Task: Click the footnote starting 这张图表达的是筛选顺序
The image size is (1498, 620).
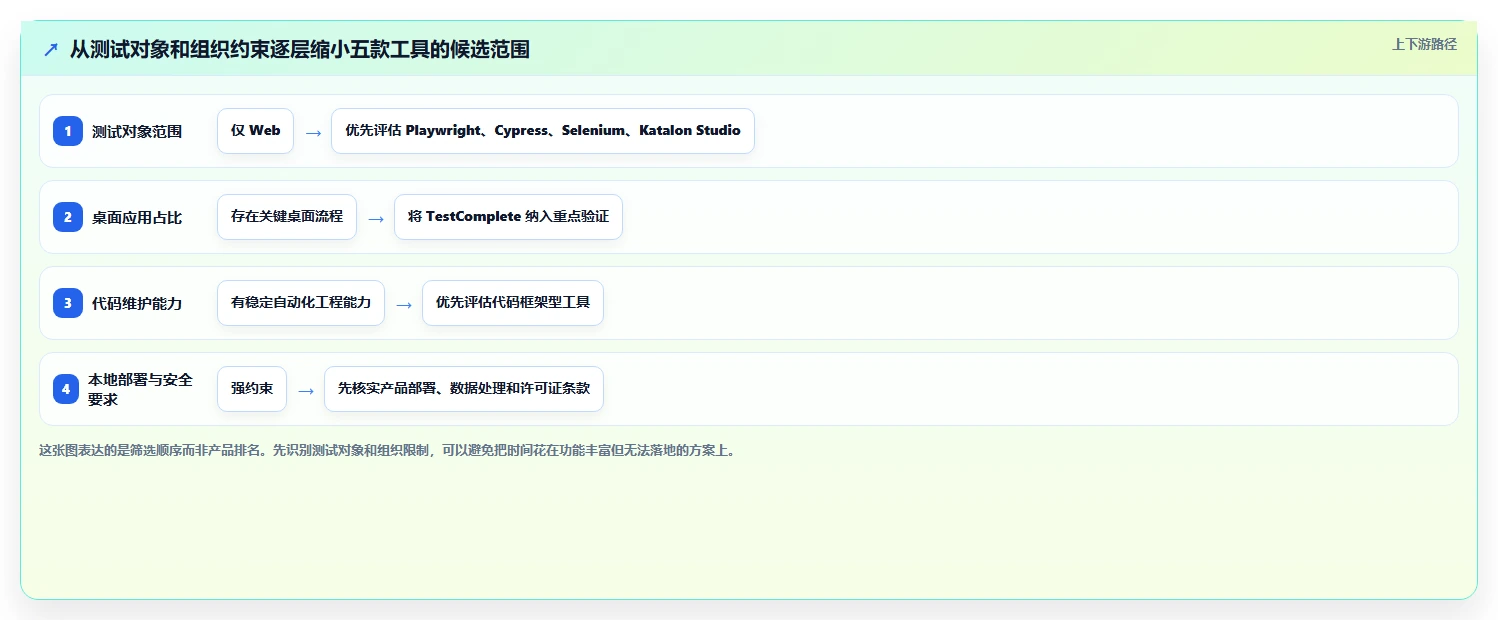Action: 389,450
